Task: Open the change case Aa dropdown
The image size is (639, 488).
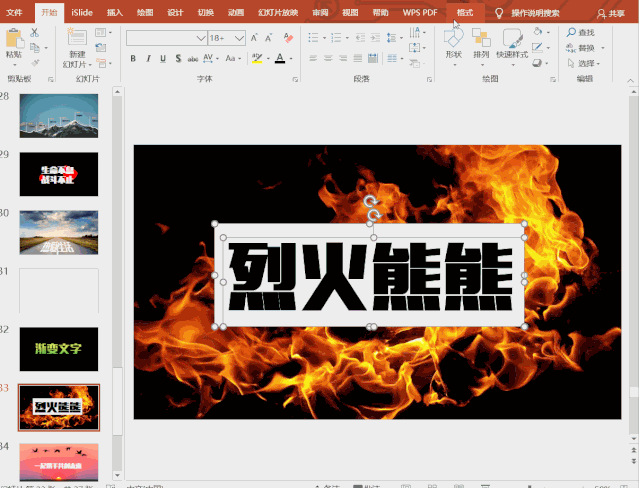Action: click(233, 58)
